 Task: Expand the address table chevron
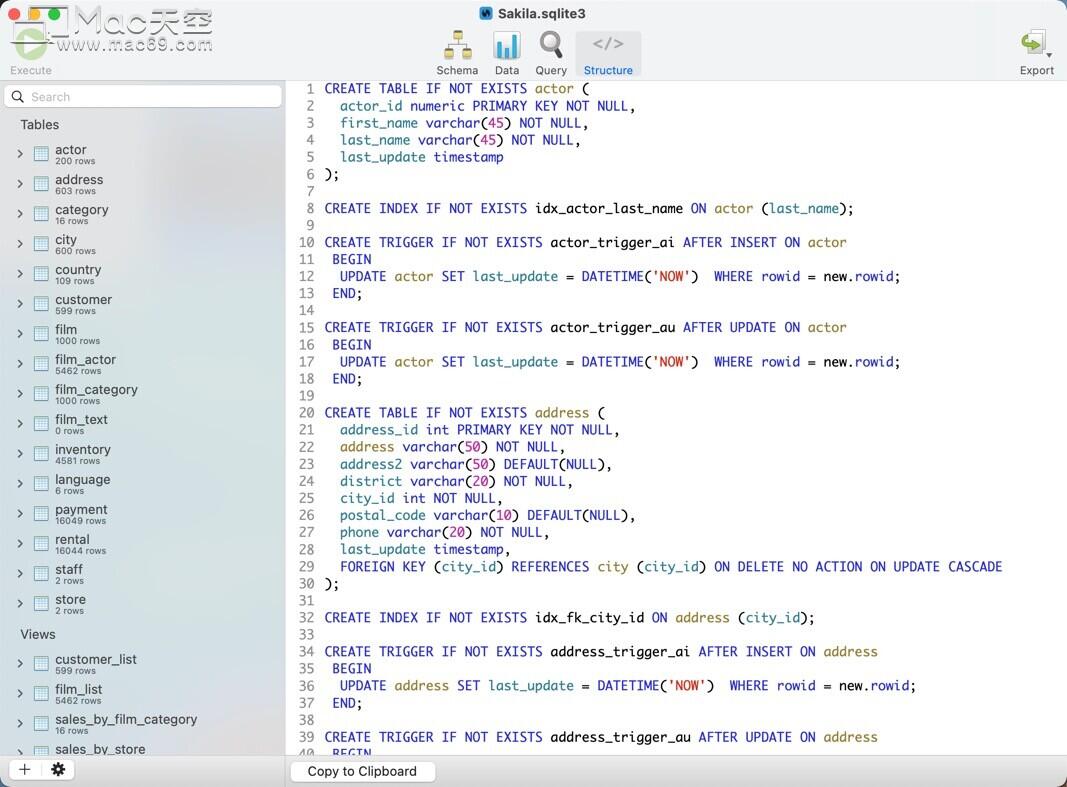point(20,184)
